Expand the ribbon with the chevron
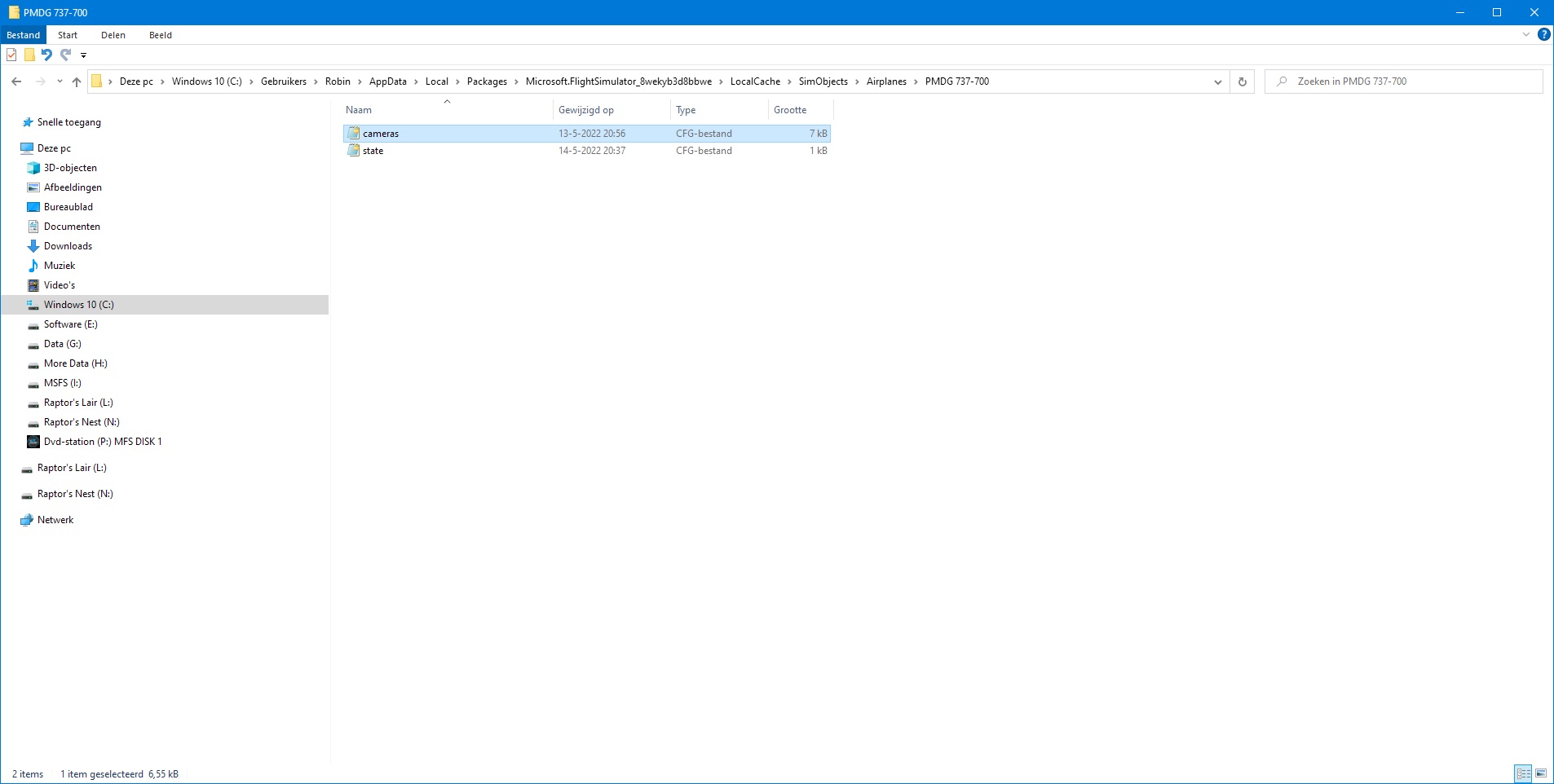The width and height of the screenshot is (1554, 784). 1525,35
